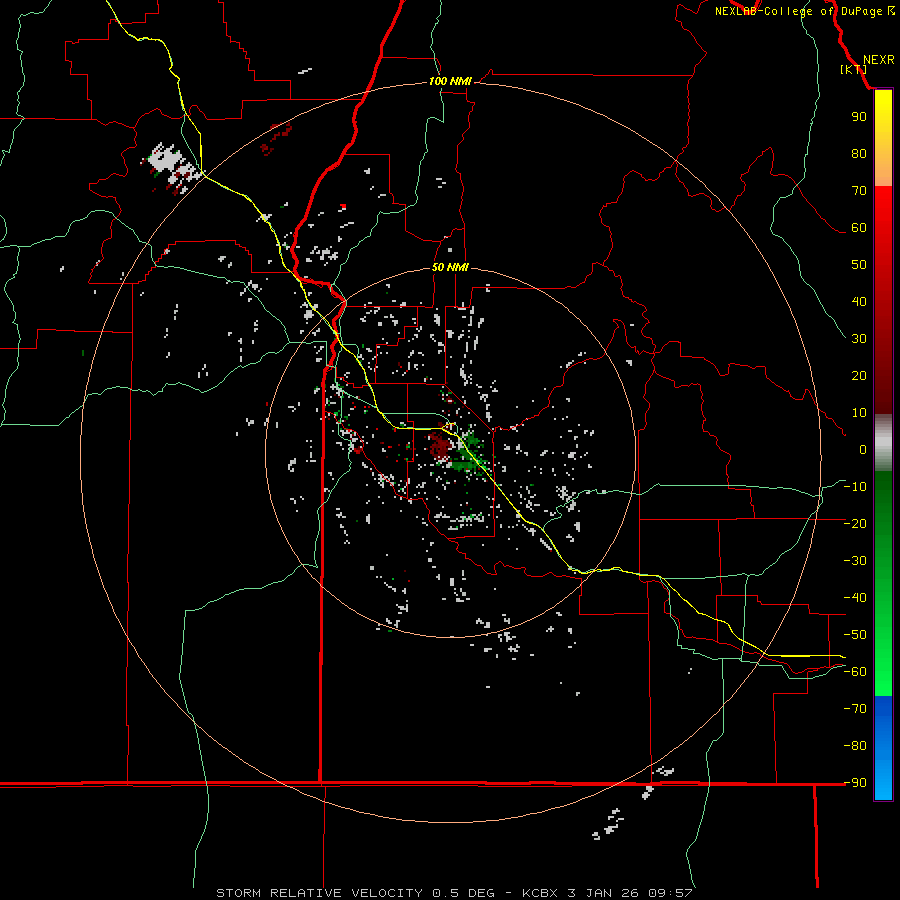Screen dimensions: 900x900
Task: Click the "-40" scale value label
Action: (x=855, y=598)
